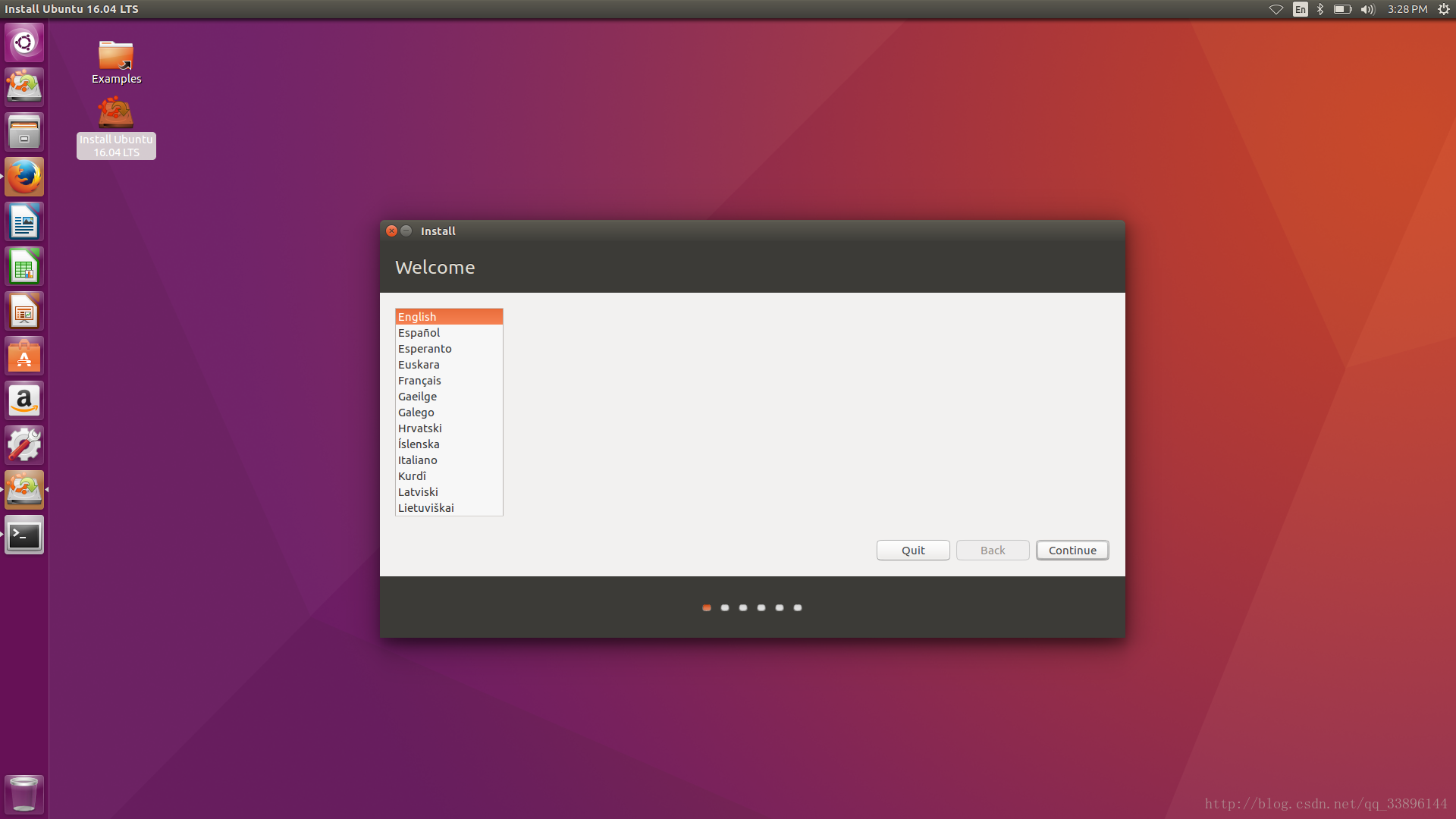Open Ubuntu Software center
This screenshot has height=819, width=1456.
24,356
